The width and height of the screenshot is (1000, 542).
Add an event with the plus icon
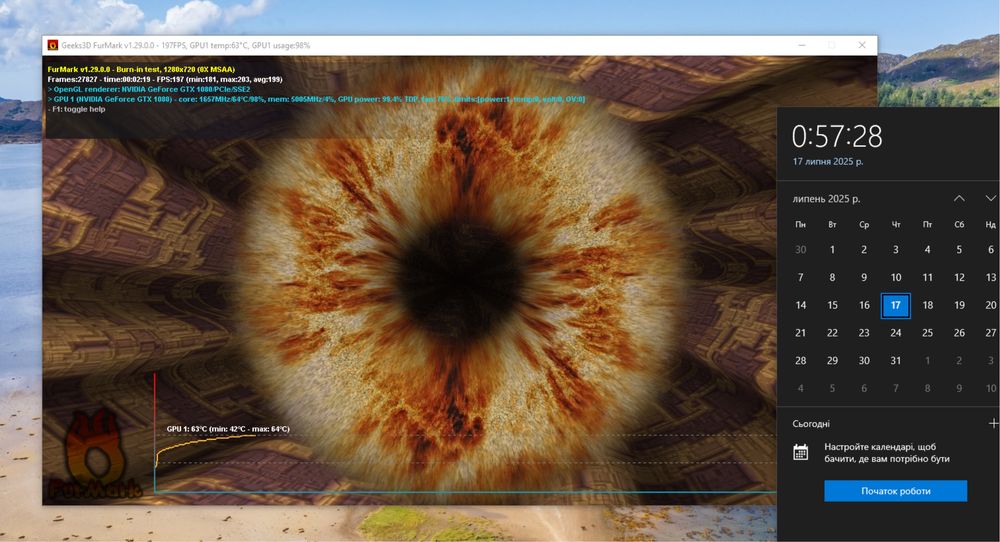(x=993, y=423)
